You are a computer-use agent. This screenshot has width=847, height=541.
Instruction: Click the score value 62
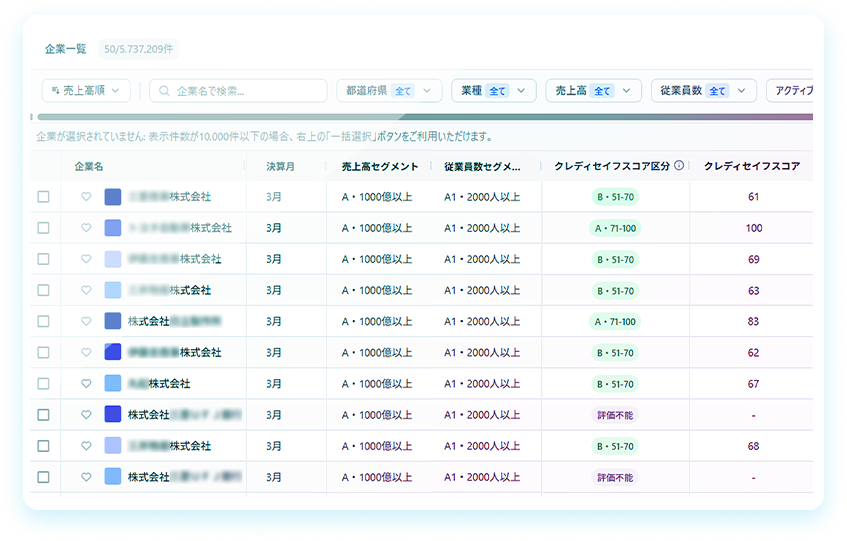[754, 352]
